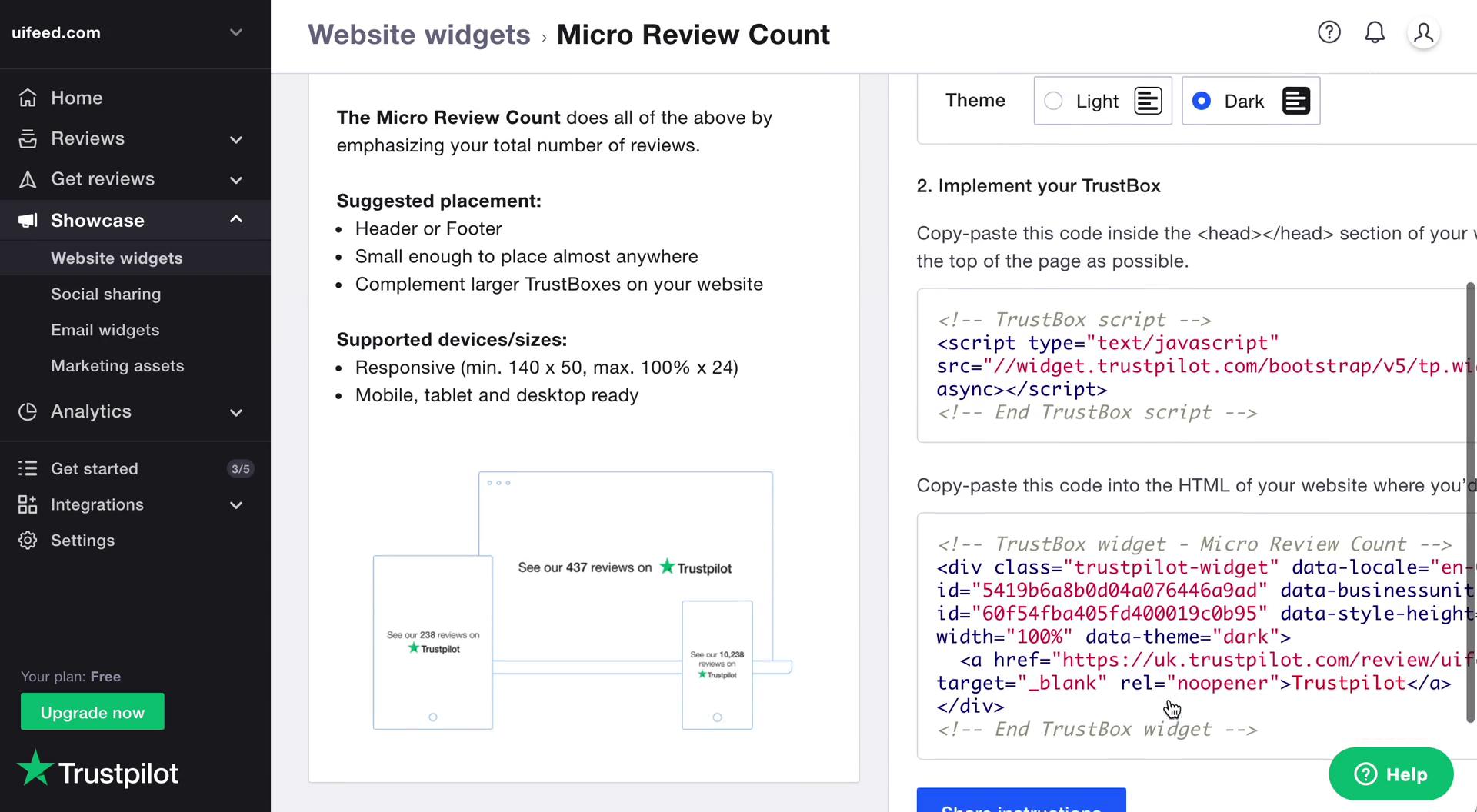This screenshot has width=1477, height=812.
Task: Click the Analytics pie chart icon
Action: click(x=28, y=411)
